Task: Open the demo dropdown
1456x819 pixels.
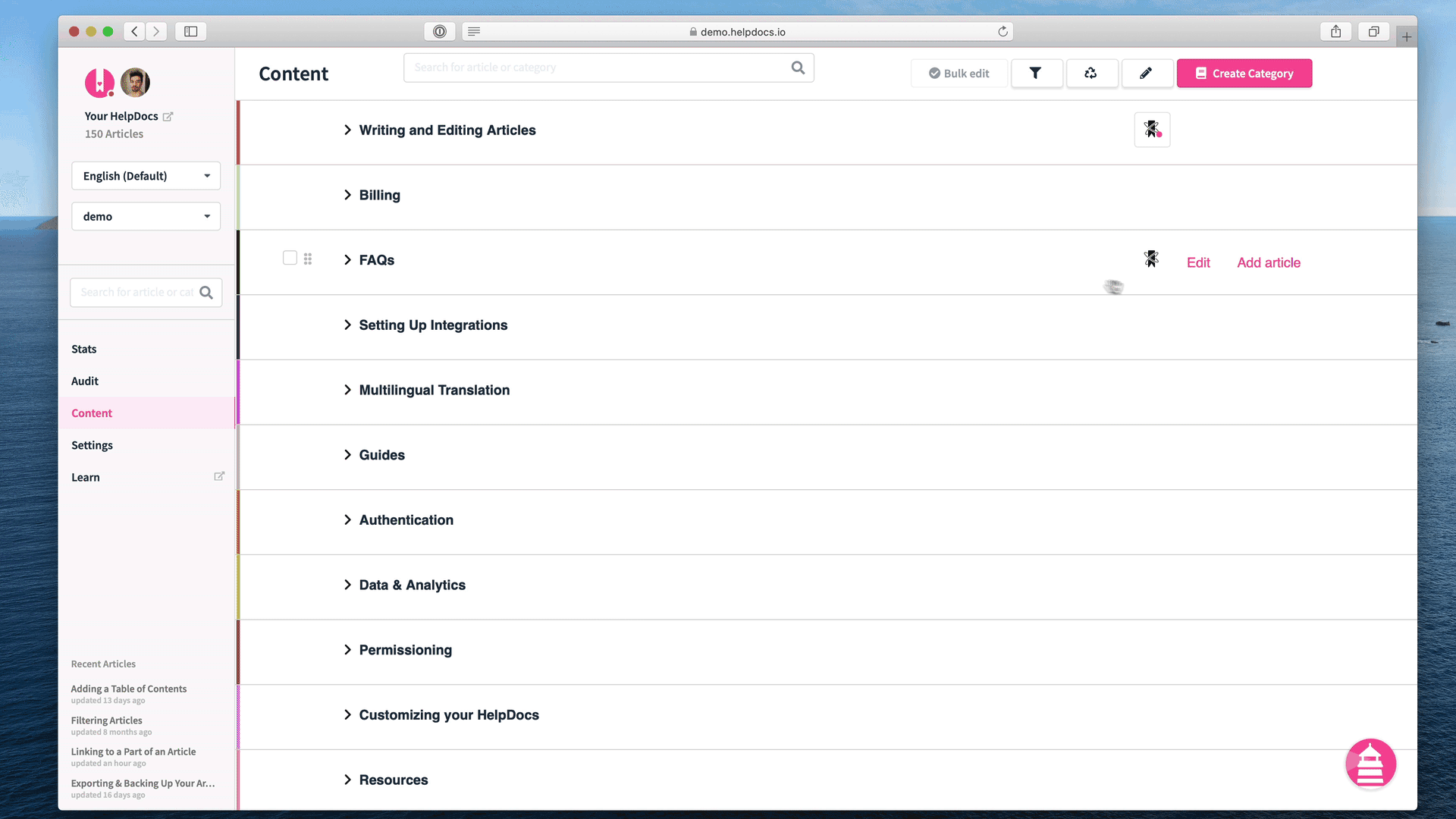Action: 146,216
